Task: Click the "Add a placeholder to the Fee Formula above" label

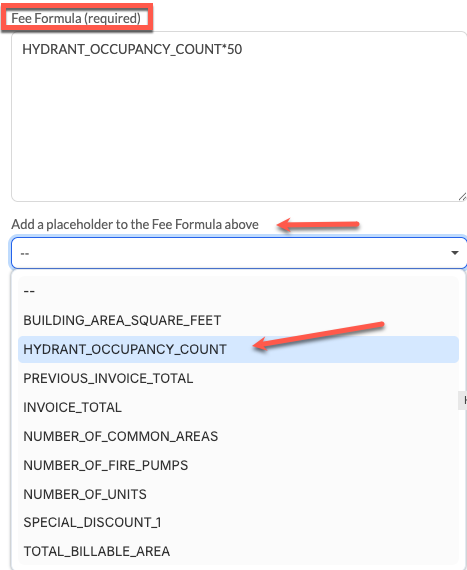Action: (135, 225)
